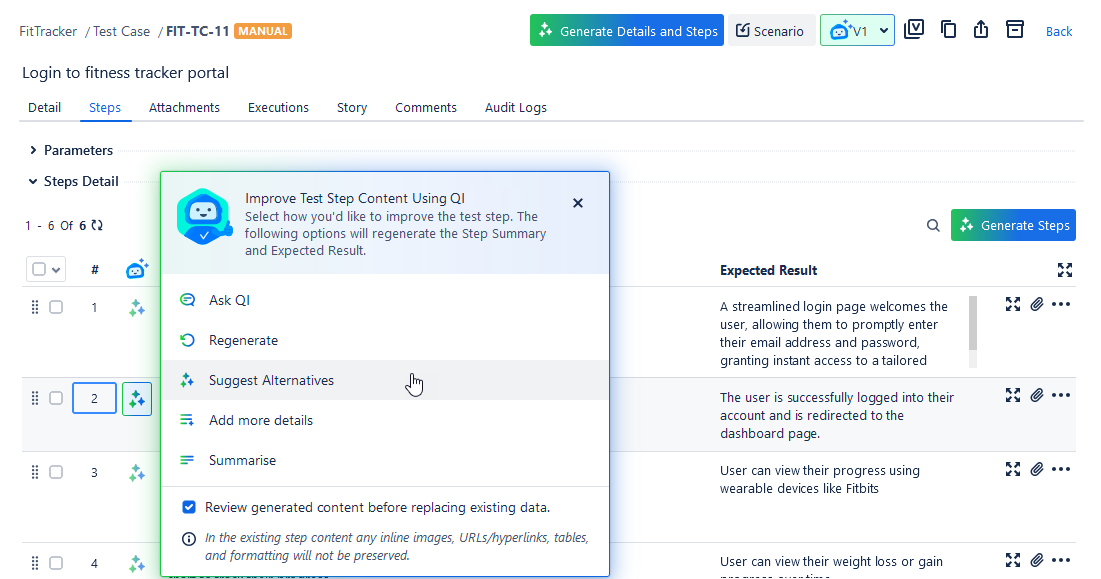Screen dimensions: 1101x579
Task: Click the archive test case icon
Action: click(x=1015, y=30)
